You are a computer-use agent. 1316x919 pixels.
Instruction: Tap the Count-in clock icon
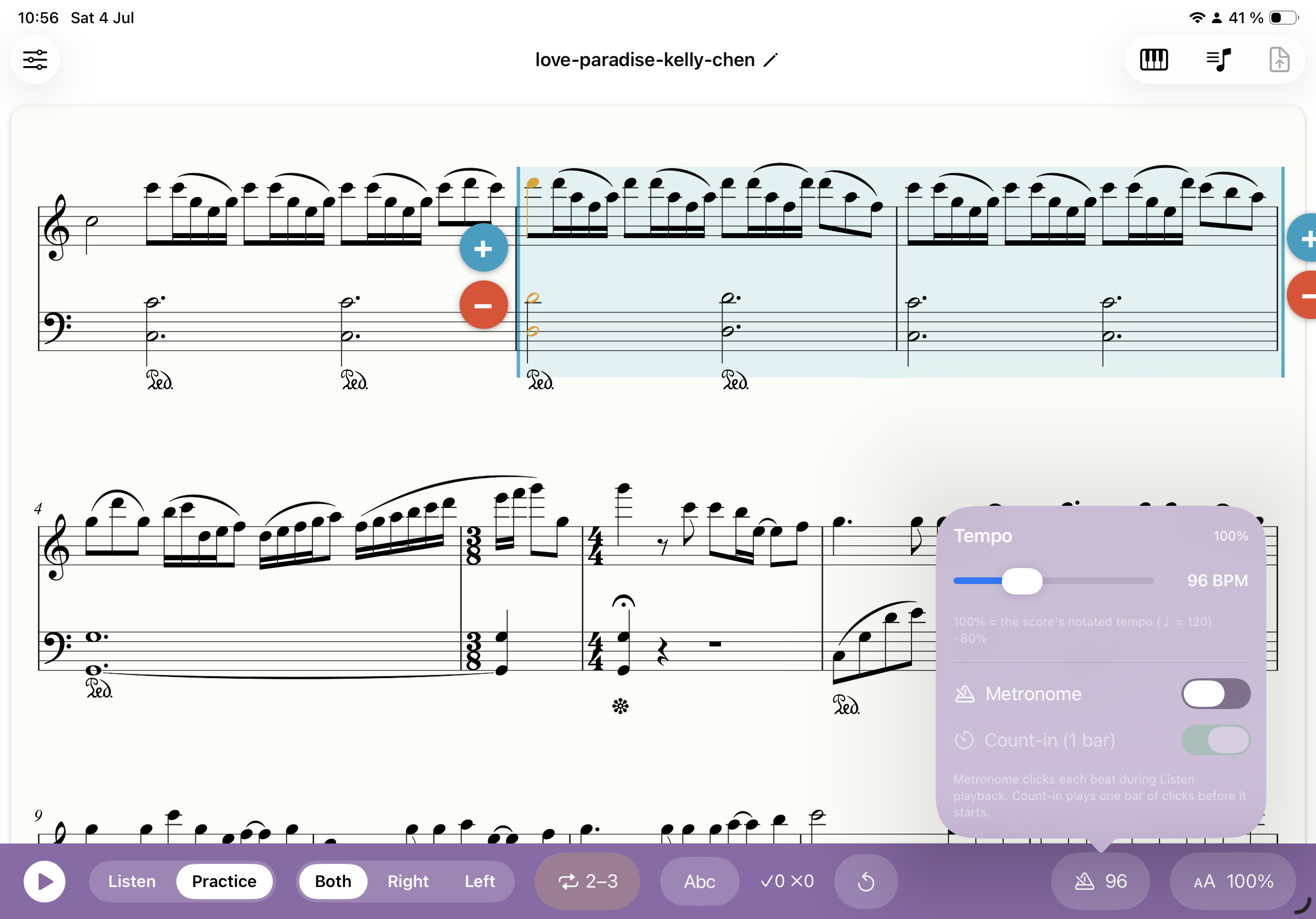coord(964,740)
